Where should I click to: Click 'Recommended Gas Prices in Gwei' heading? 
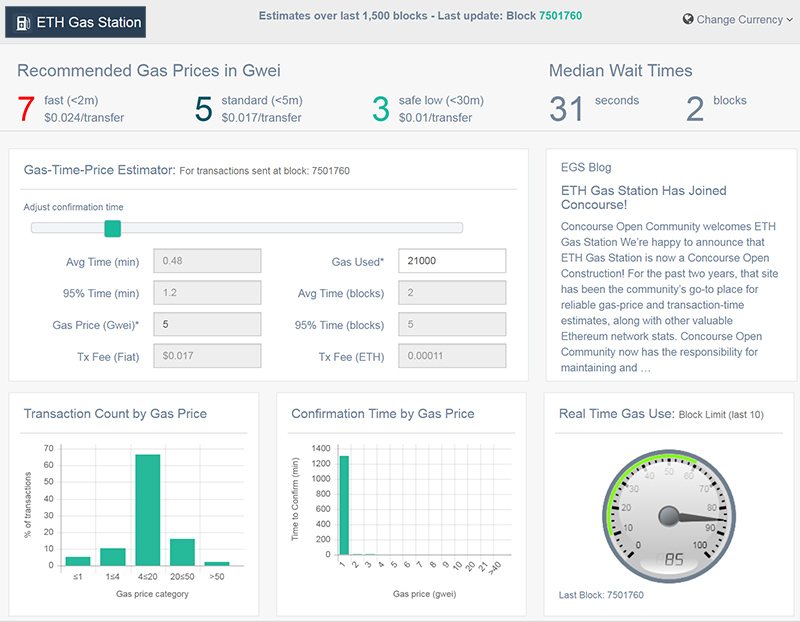point(149,70)
